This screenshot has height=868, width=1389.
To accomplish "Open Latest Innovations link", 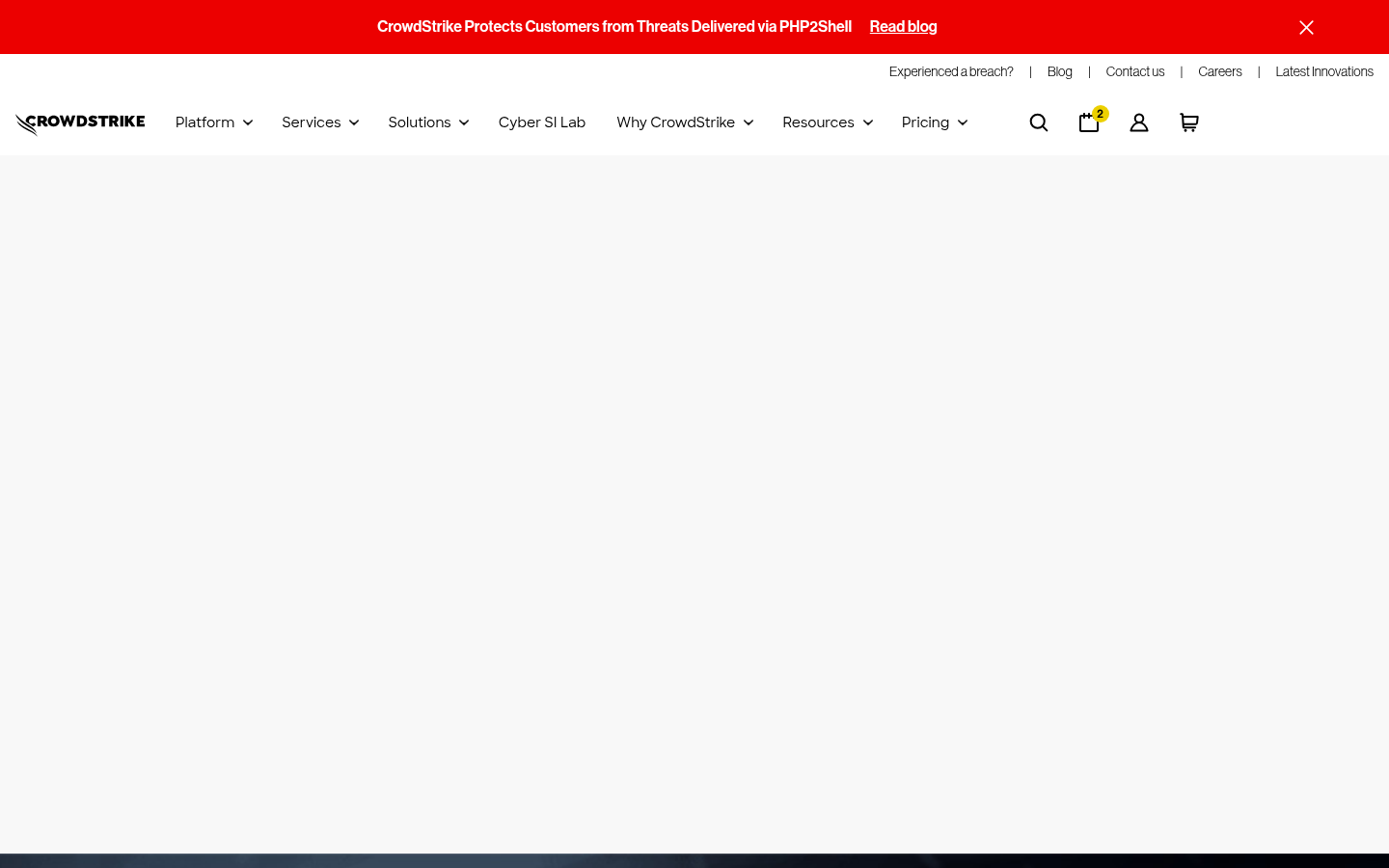I will (1324, 71).
